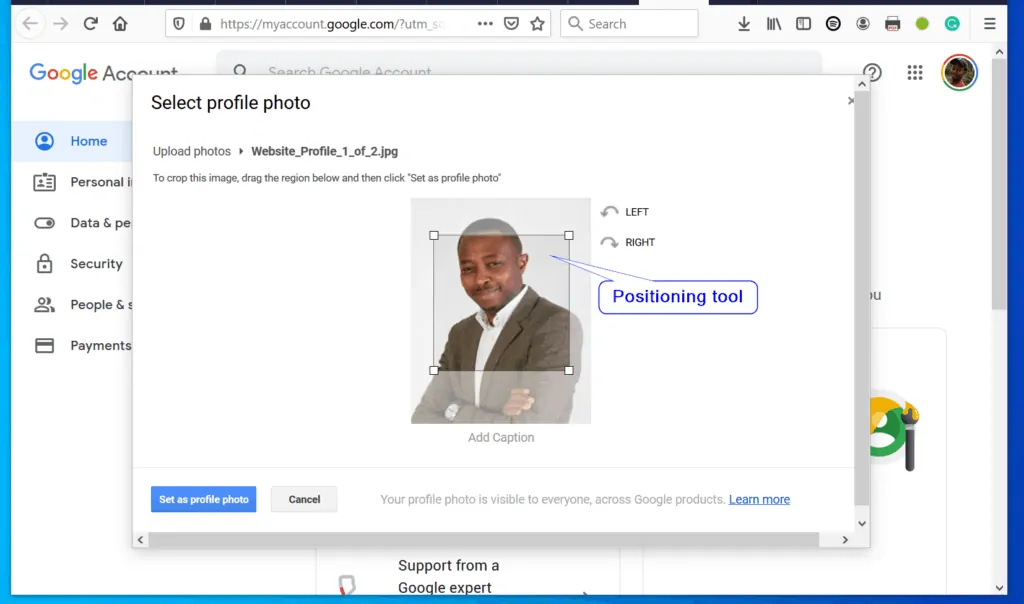
Task: Rotate the photo right
Action: [x=626, y=242]
